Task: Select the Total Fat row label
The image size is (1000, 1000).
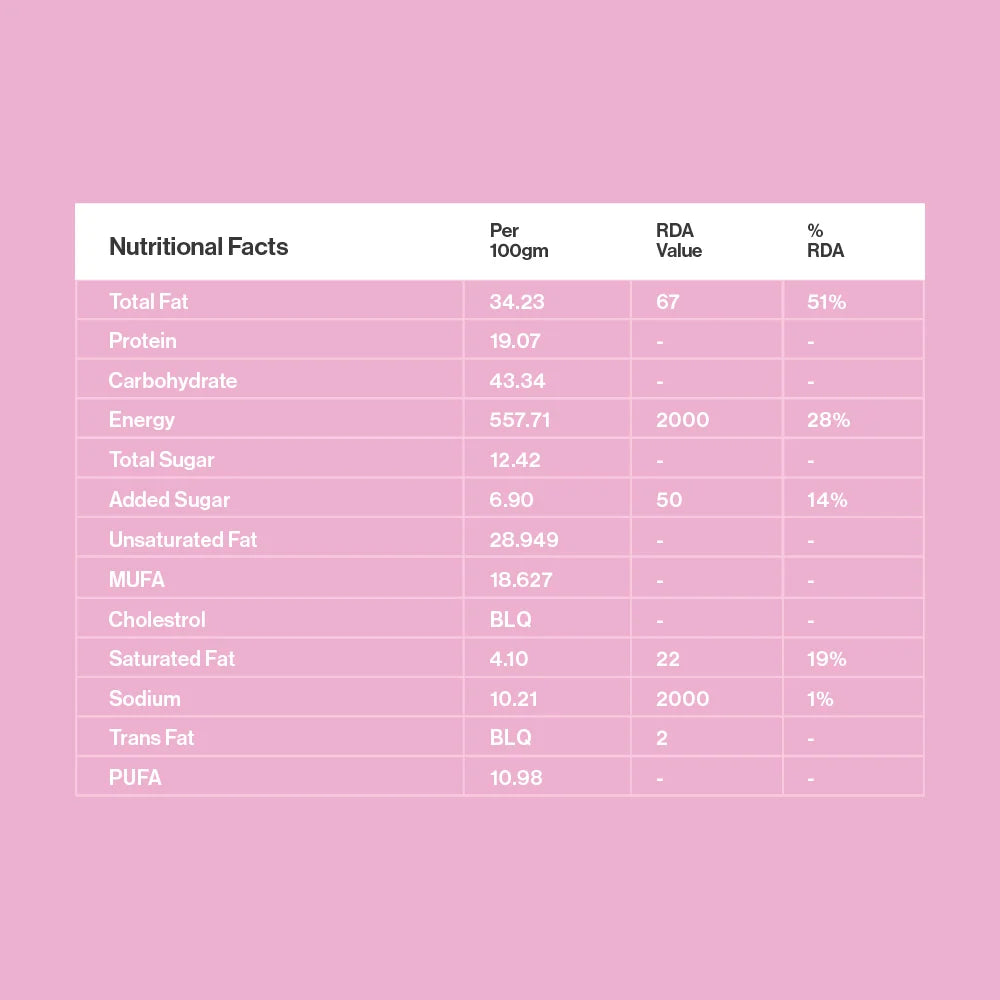Action: [x=148, y=301]
